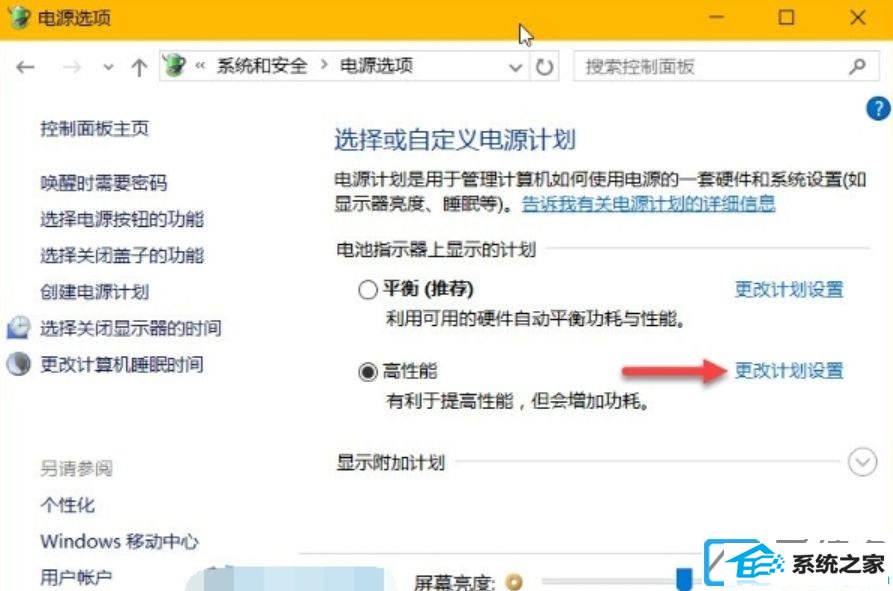Open the recent locations dropdown arrow
Image resolution: width=893 pixels, height=591 pixels.
pos(108,68)
